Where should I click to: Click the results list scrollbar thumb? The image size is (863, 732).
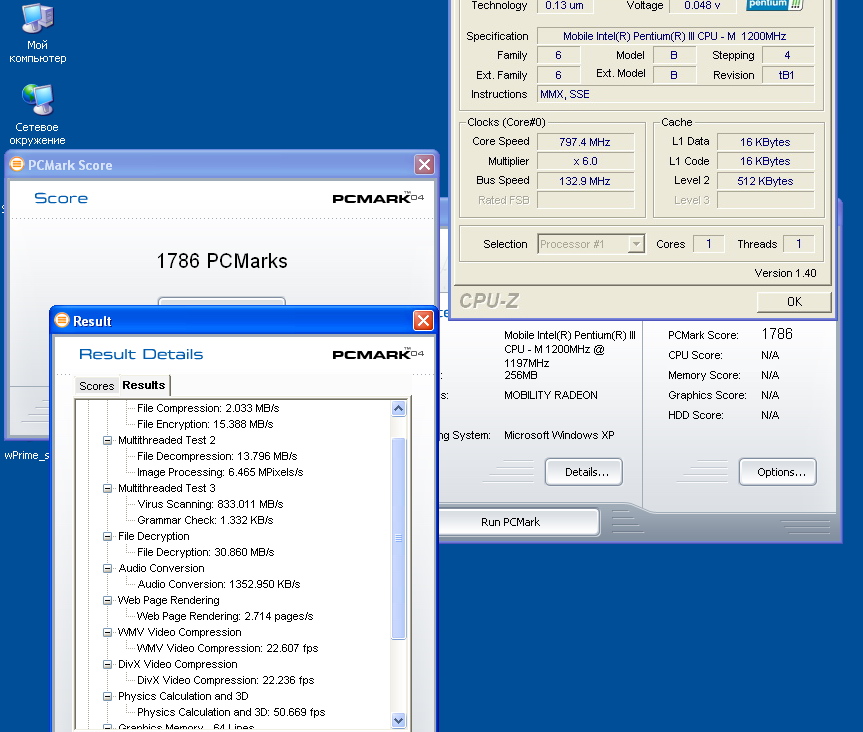(398, 538)
